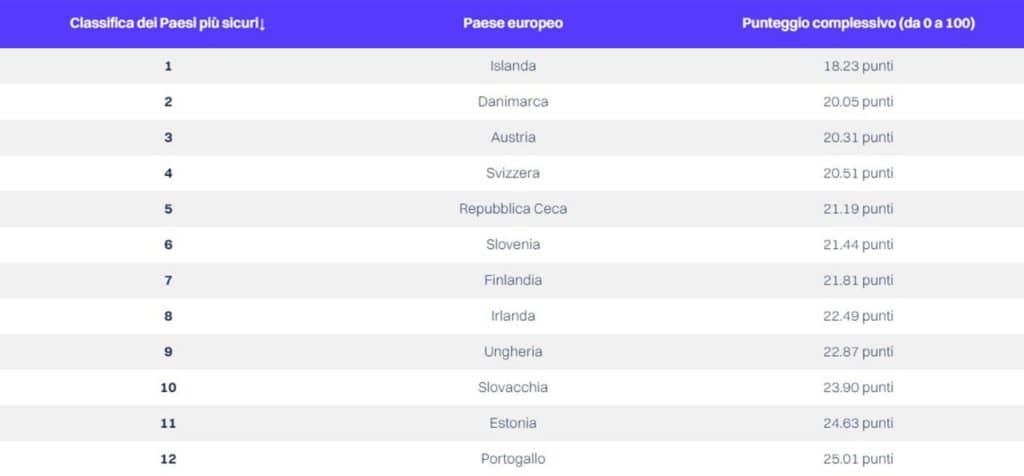Select the Finlandia row name
1024x476 pixels.
[x=513, y=280]
